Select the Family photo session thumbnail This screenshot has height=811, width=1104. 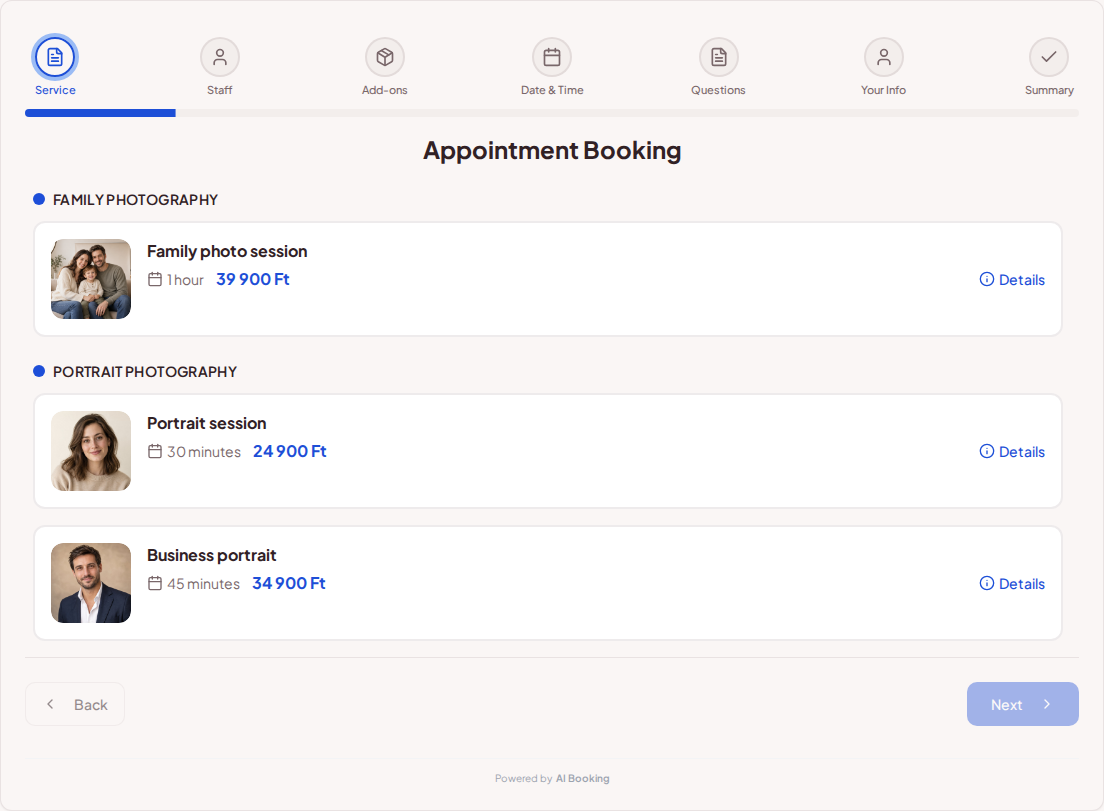(91, 279)
